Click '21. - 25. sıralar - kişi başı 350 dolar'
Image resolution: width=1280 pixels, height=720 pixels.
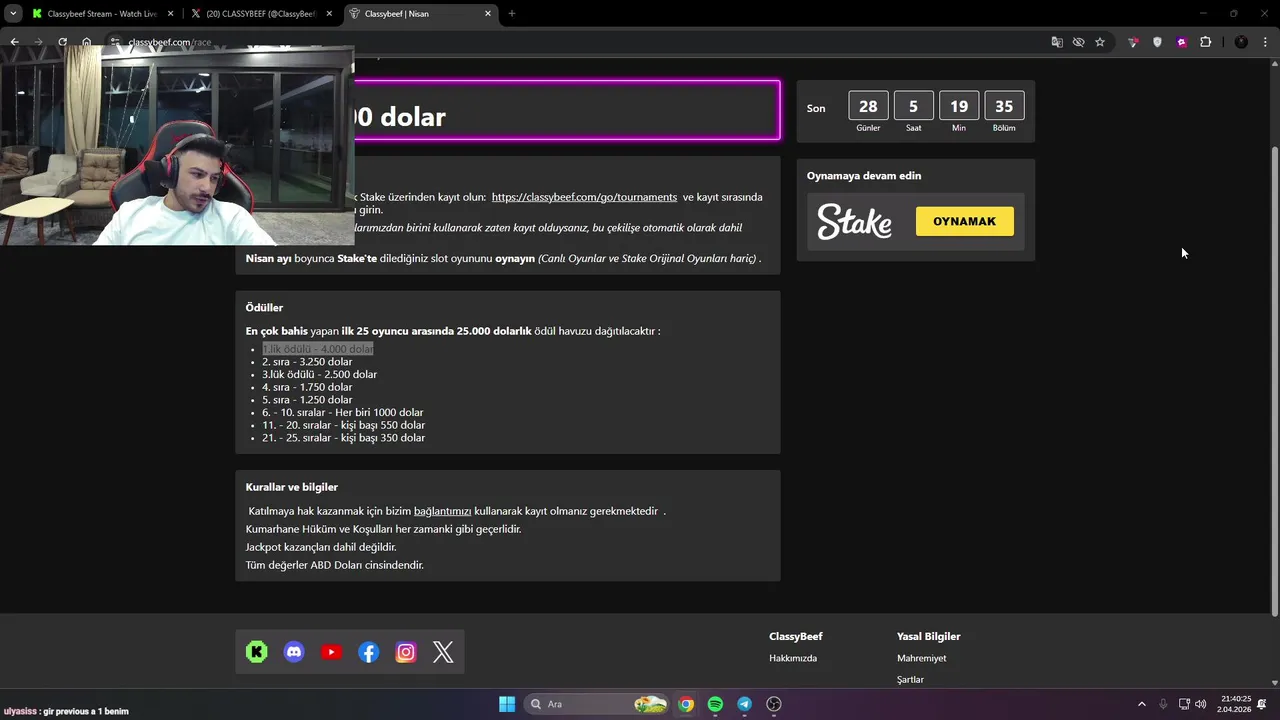click(x=344, y=438)
